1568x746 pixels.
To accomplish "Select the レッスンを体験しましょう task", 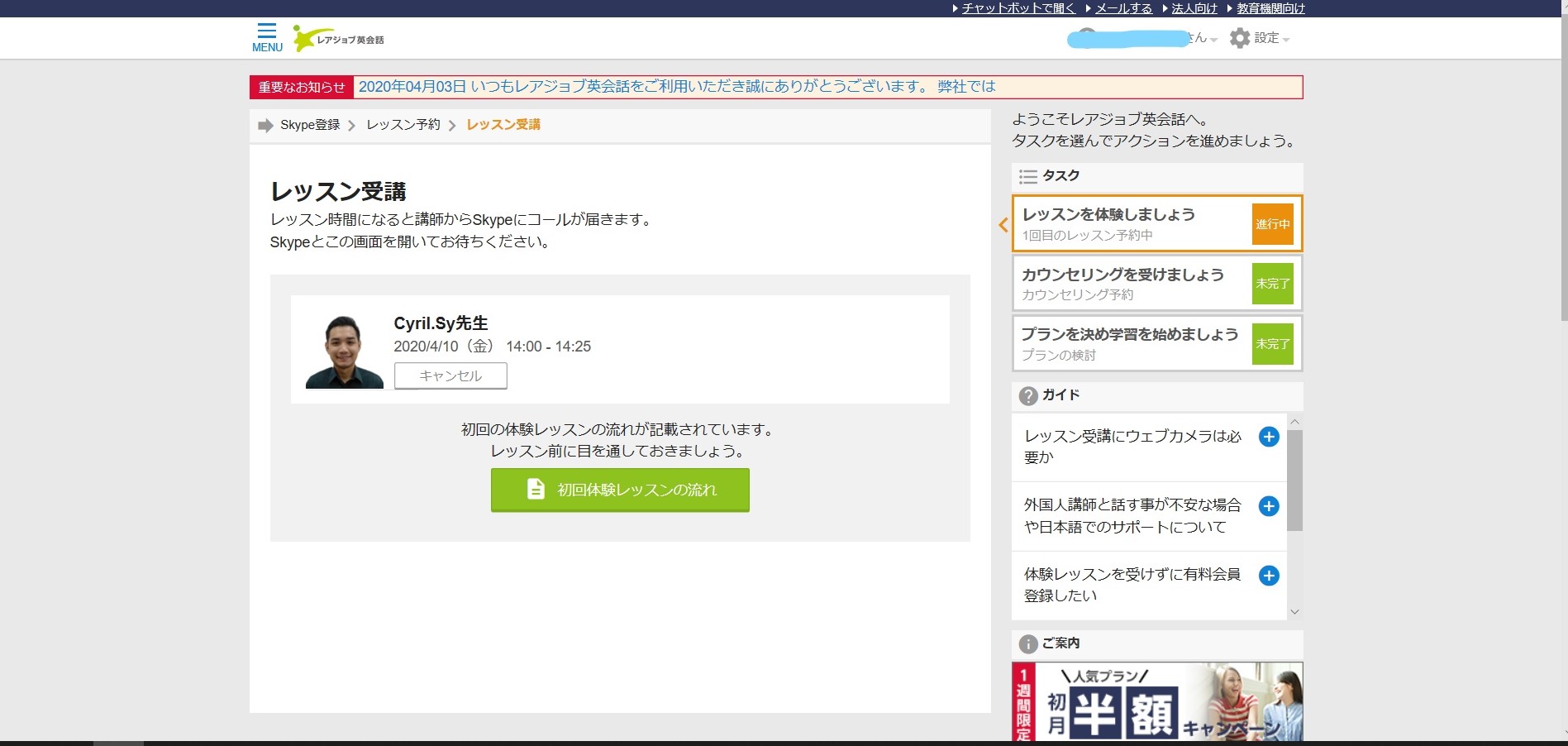I will point(1132,223).
